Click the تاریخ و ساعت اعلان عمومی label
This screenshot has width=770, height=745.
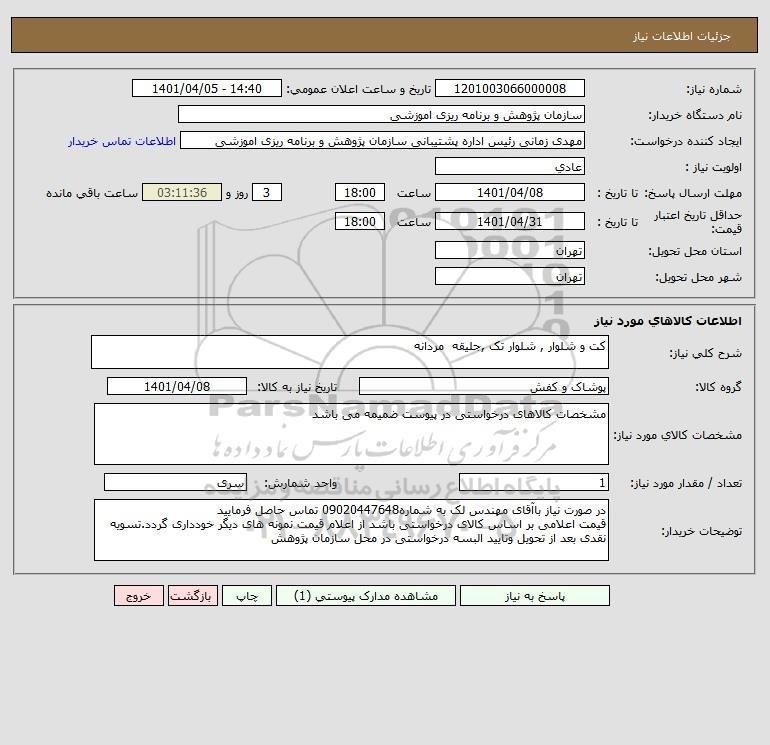point(358,89)
